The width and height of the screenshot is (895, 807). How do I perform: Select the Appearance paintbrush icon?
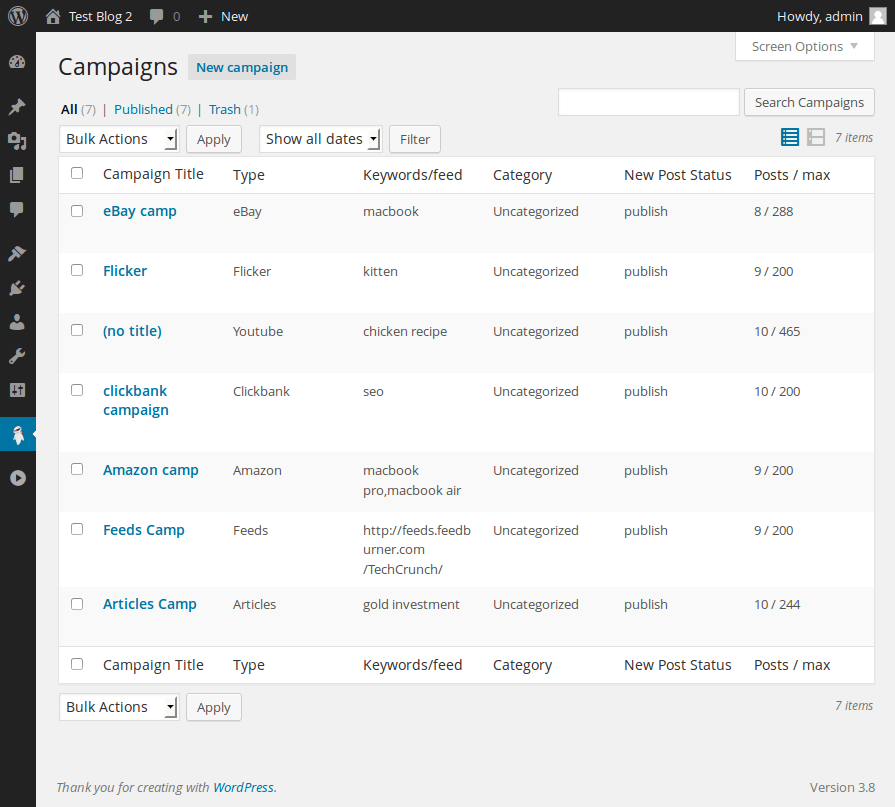click(17, 252)
